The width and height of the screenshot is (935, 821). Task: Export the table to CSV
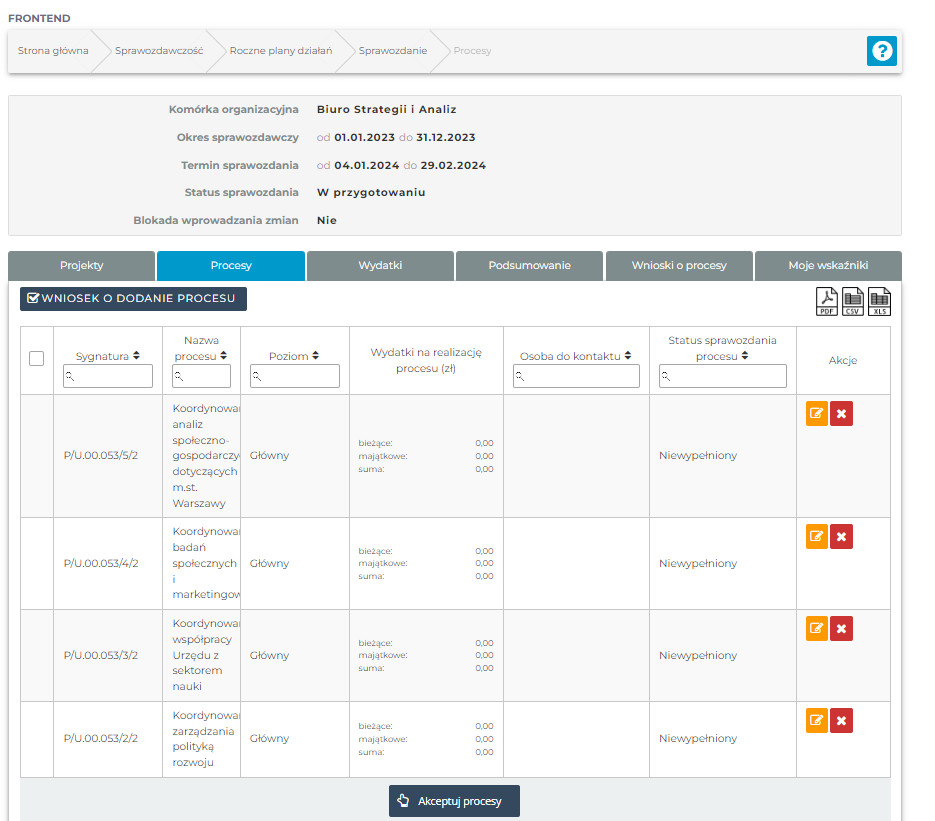[853, 301]
